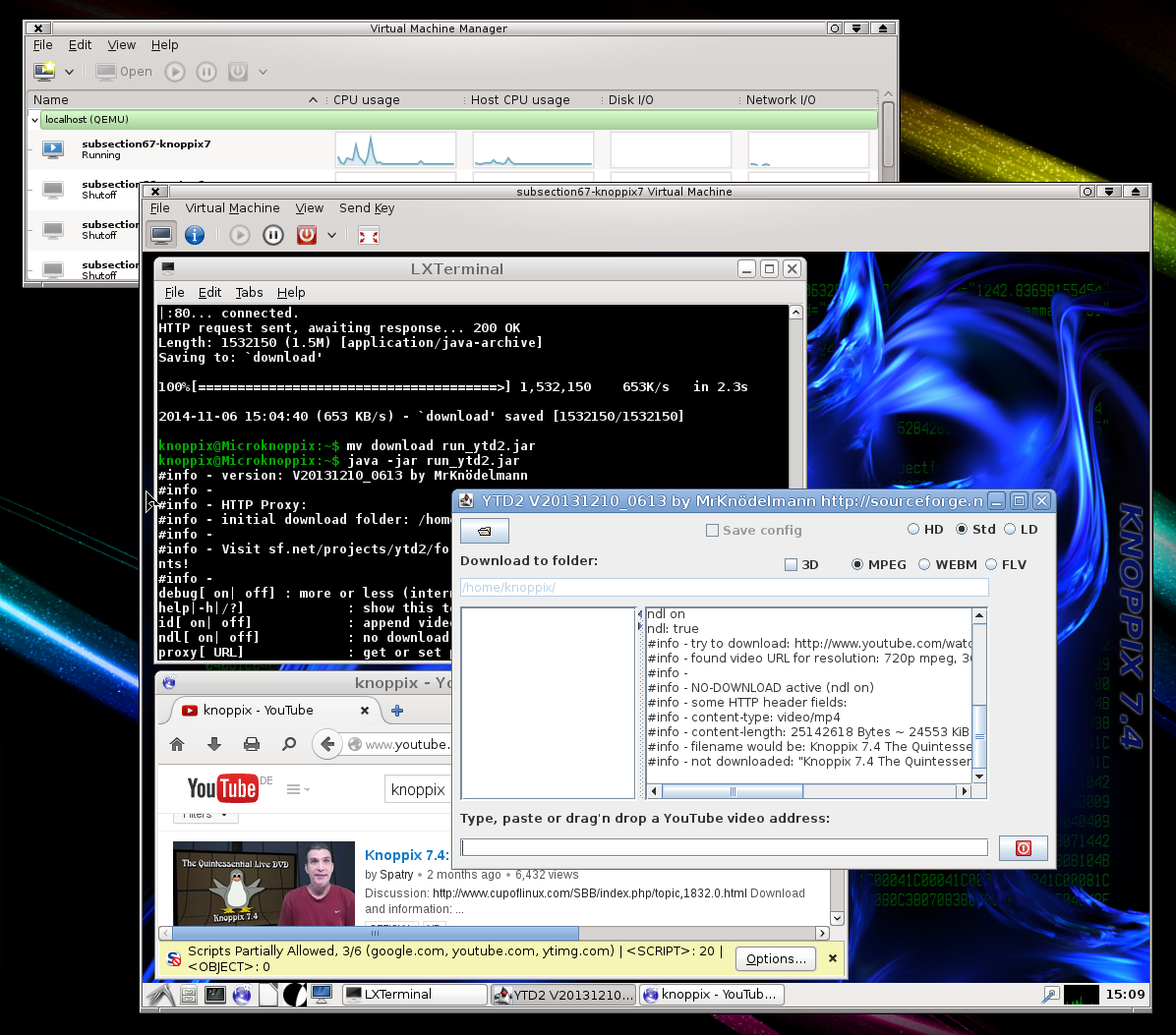
Task: Show virtual hardware details via blue info icon
Action: point(194,234)
